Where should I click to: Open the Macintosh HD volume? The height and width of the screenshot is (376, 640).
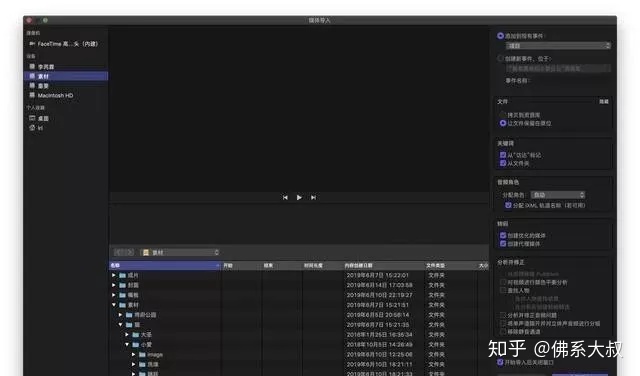(x=51, y=96)
